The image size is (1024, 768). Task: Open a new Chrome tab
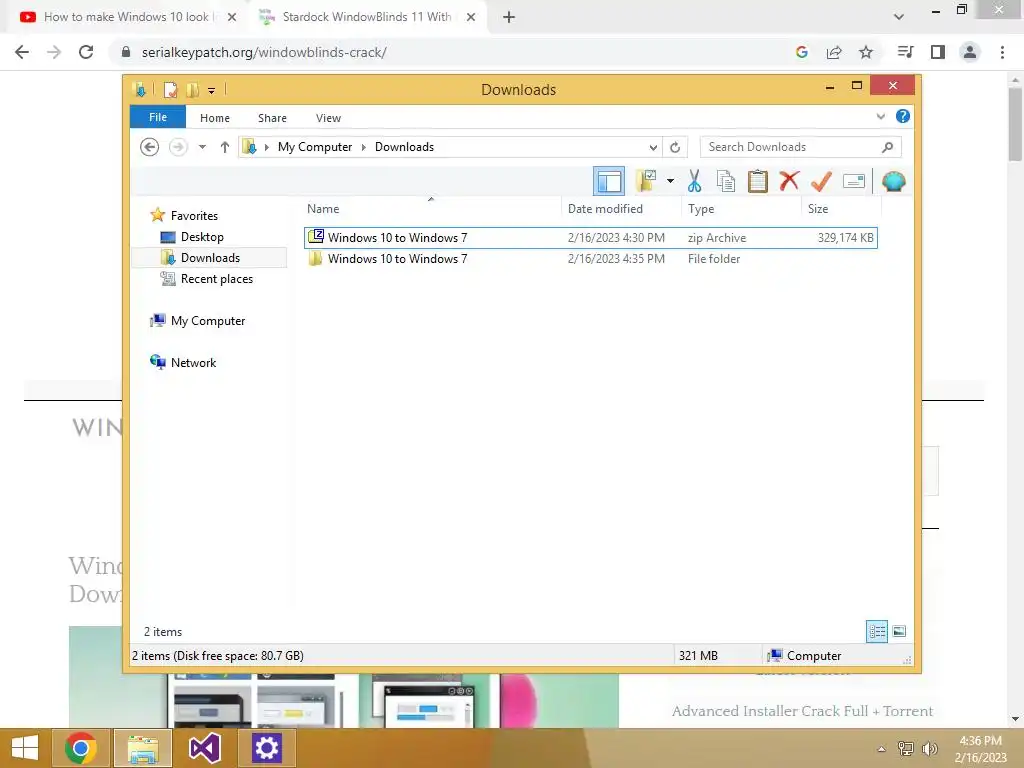(509, 17)
